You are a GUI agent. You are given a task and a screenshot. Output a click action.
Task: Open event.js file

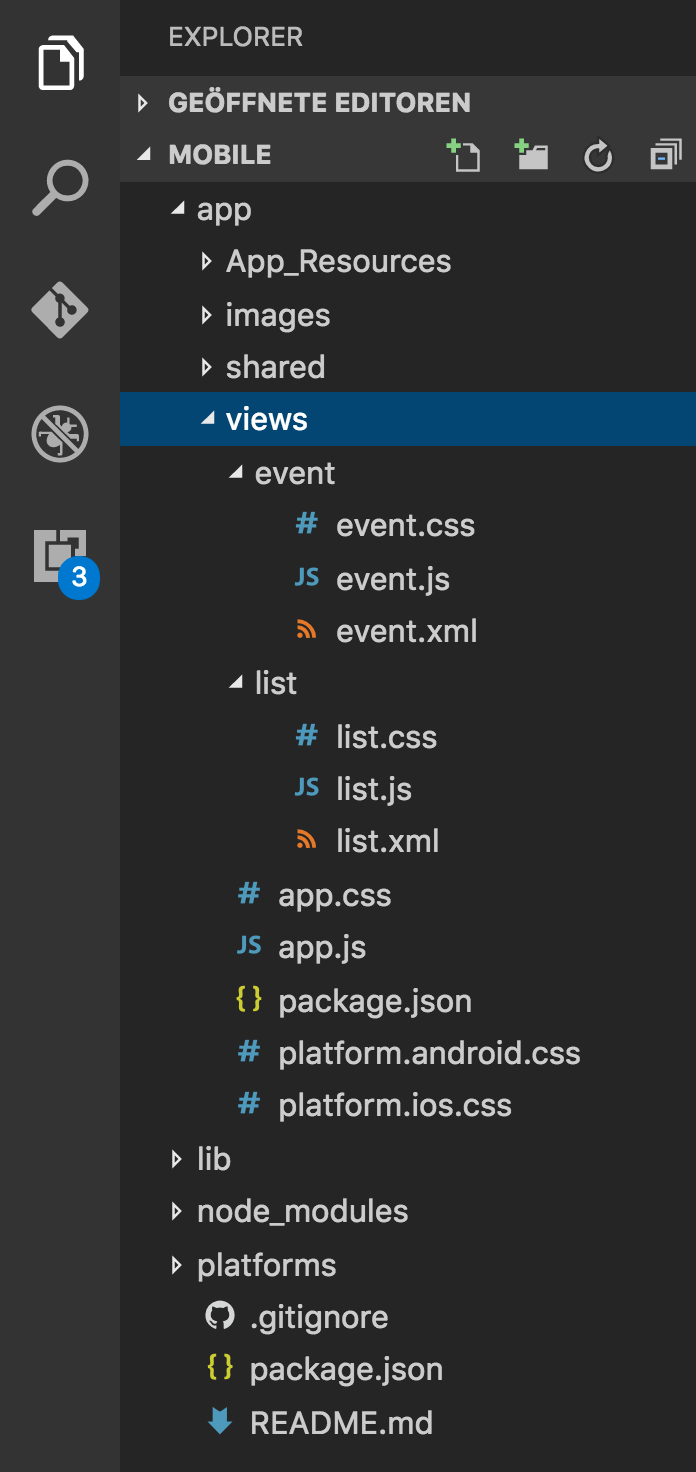pos(392,579)
